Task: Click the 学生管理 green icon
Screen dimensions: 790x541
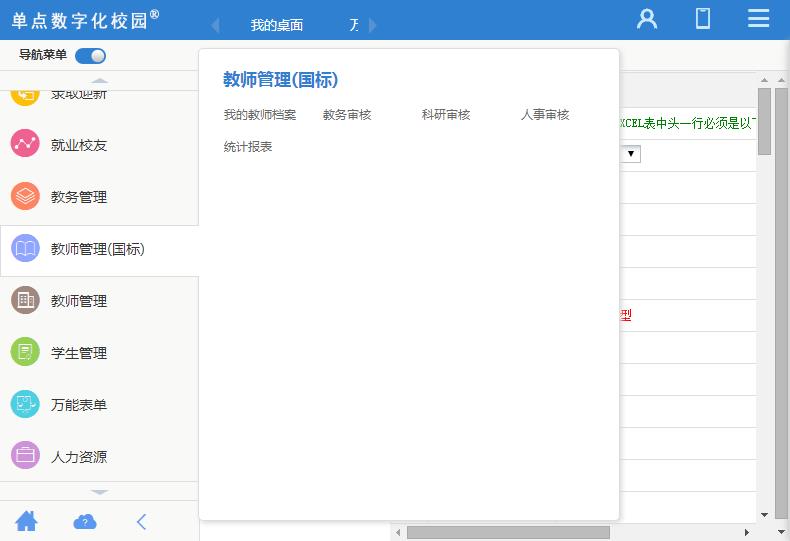Action: [x=25, y=352]
